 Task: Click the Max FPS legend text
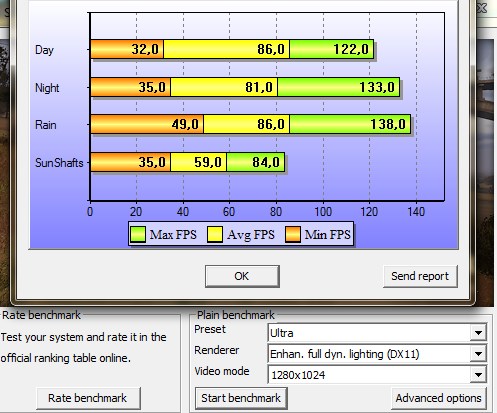(x=173, y=235)
